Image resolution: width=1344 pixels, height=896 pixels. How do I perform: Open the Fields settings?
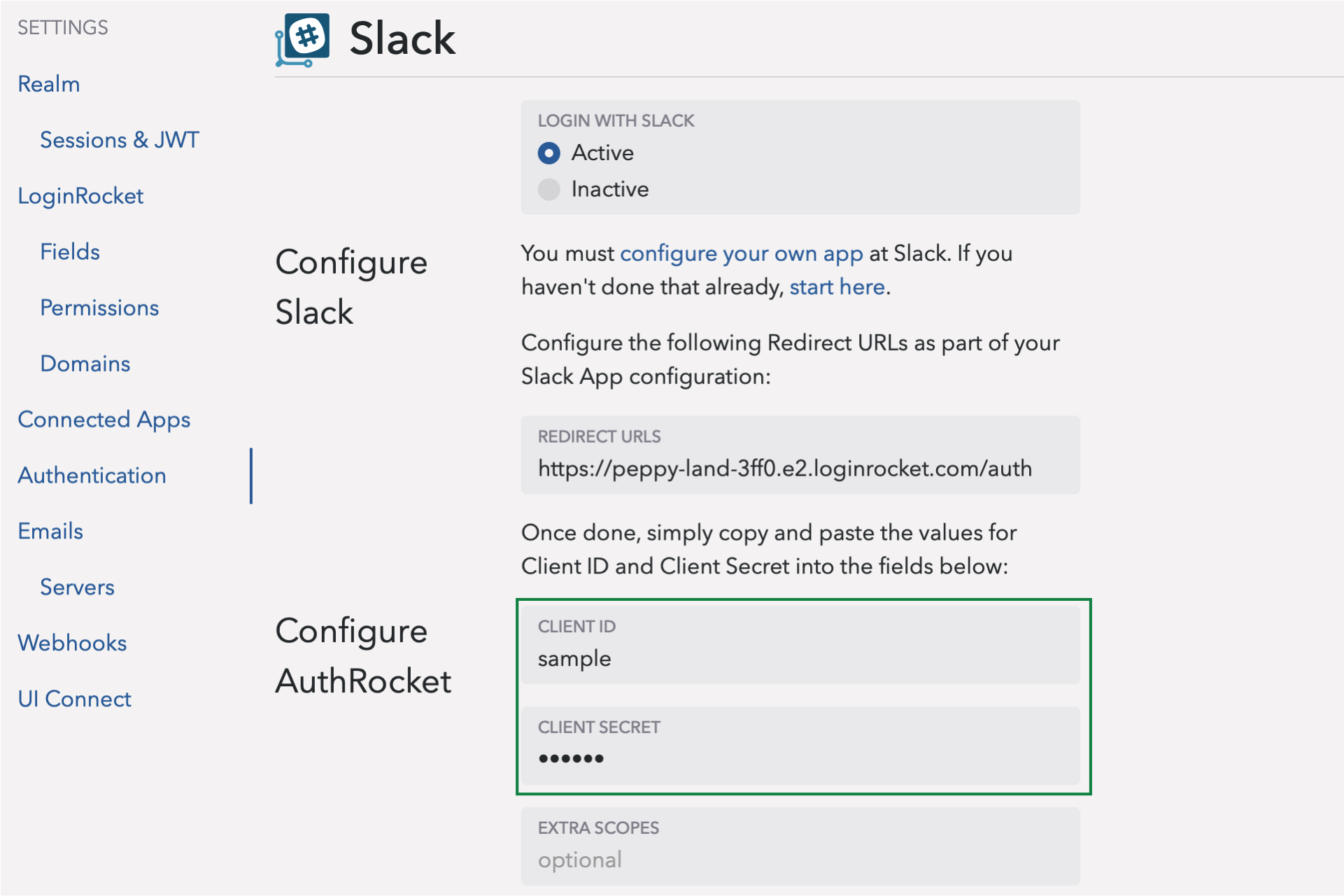tap(70, 252)
